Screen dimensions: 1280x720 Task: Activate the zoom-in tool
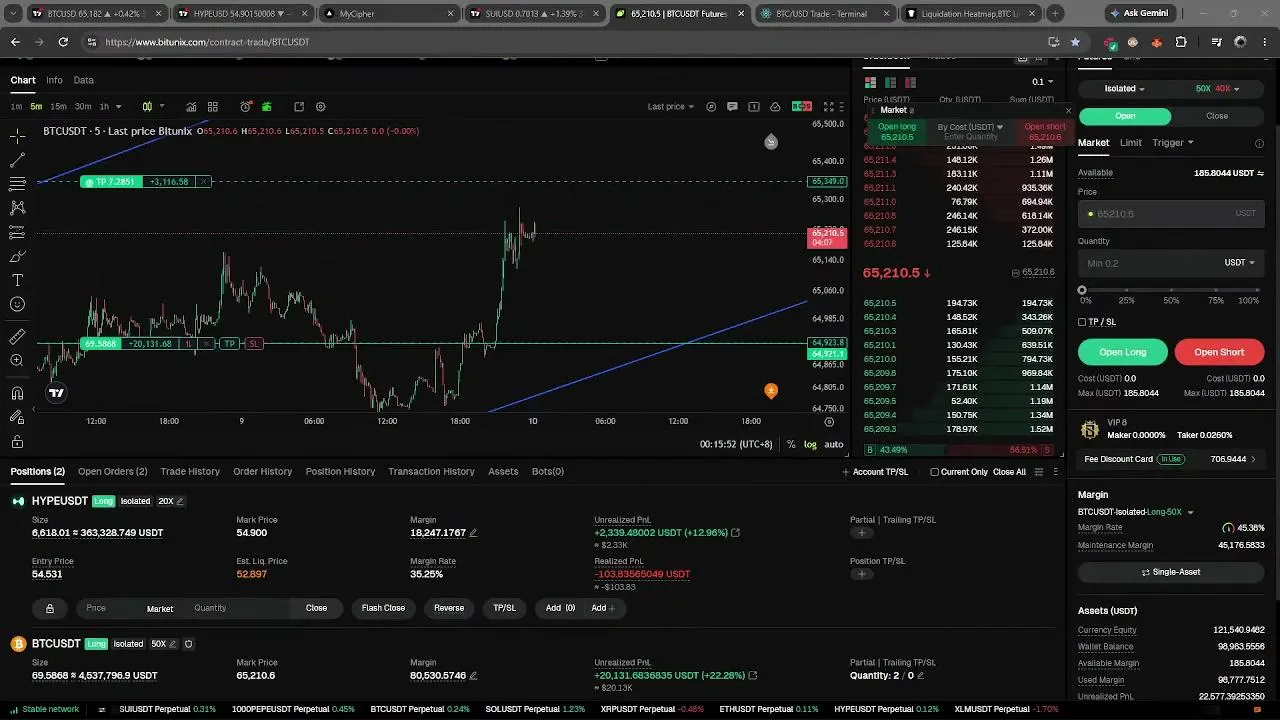17,361
